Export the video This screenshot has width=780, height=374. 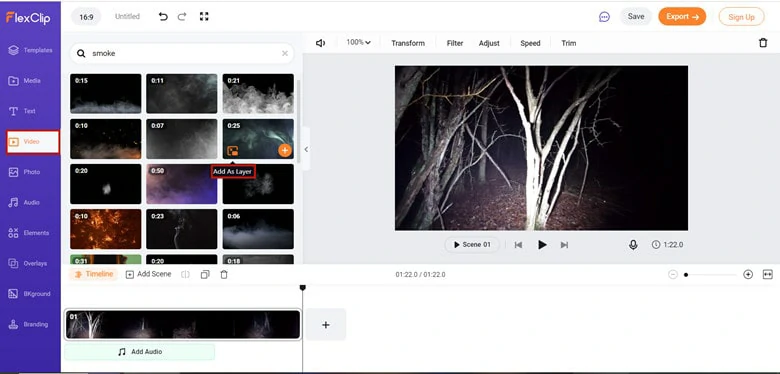682,16
